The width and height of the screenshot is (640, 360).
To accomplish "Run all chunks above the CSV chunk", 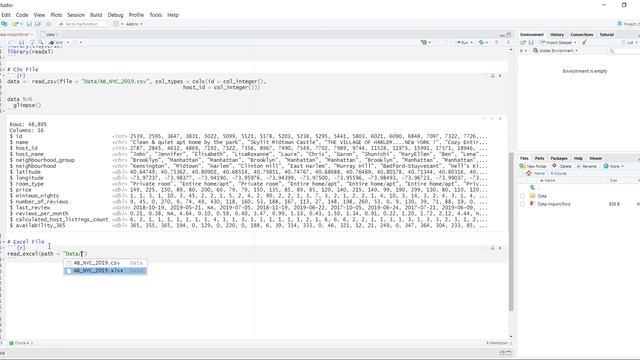I will pyautogui.click(x=492, y=76).
